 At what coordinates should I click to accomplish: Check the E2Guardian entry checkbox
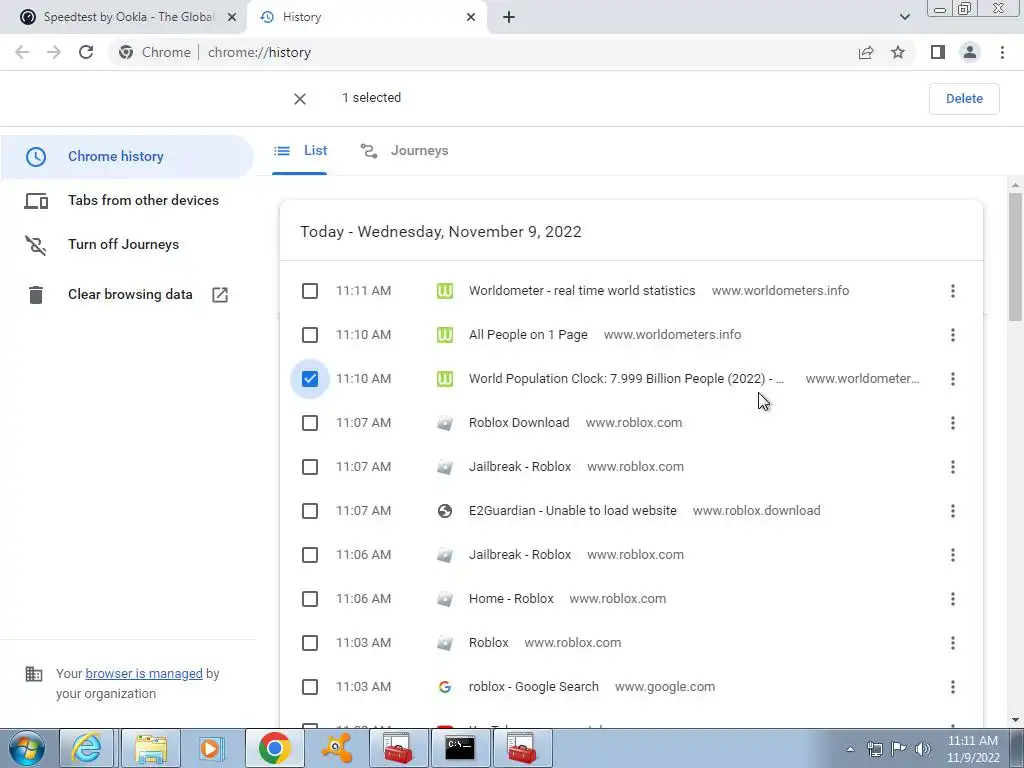310,511
